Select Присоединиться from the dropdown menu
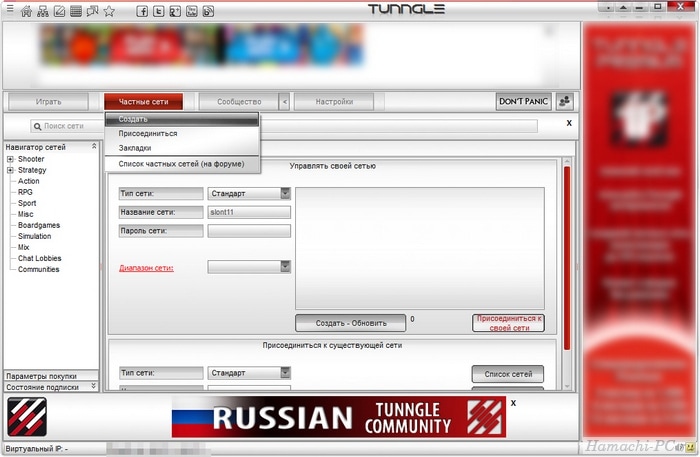 [x=182, y=133]
